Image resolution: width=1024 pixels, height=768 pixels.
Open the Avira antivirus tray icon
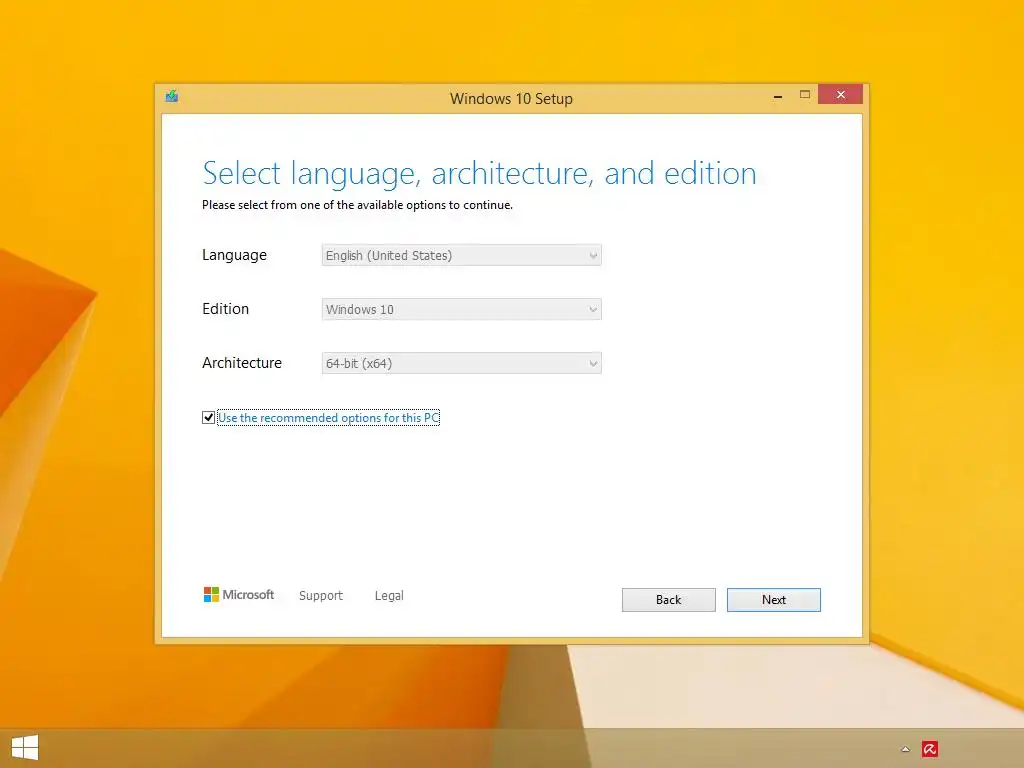(930, 748)
